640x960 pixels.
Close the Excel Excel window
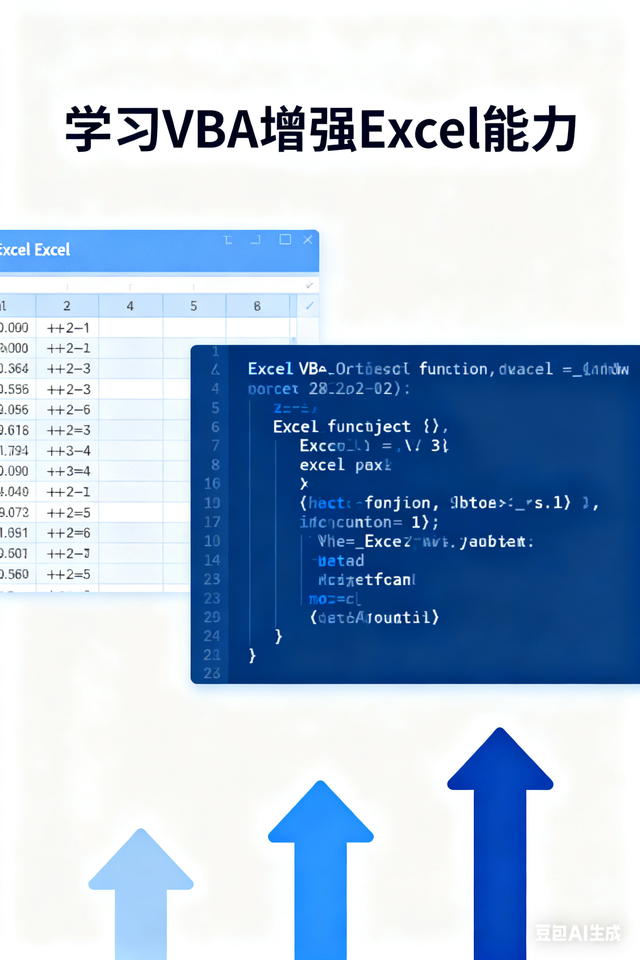(x=307, y=239)
